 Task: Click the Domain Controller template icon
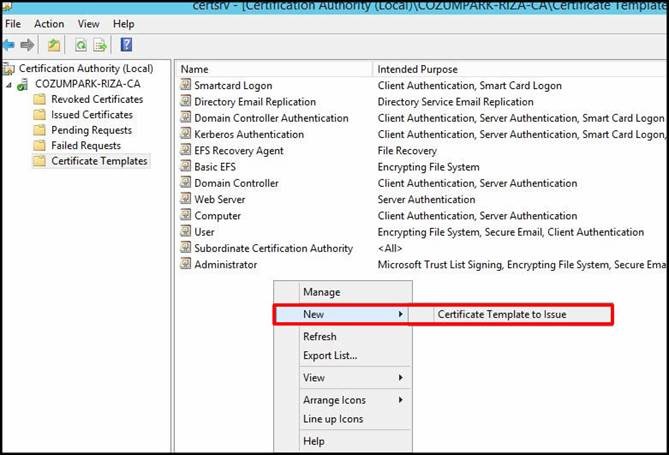186,182
